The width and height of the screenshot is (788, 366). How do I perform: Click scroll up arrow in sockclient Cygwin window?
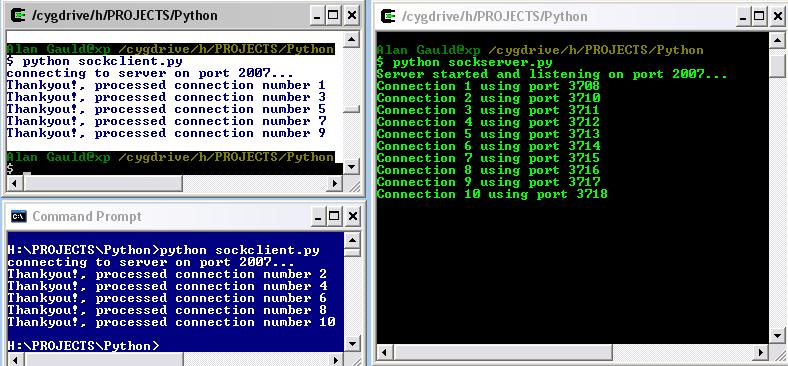pos(352,40)
